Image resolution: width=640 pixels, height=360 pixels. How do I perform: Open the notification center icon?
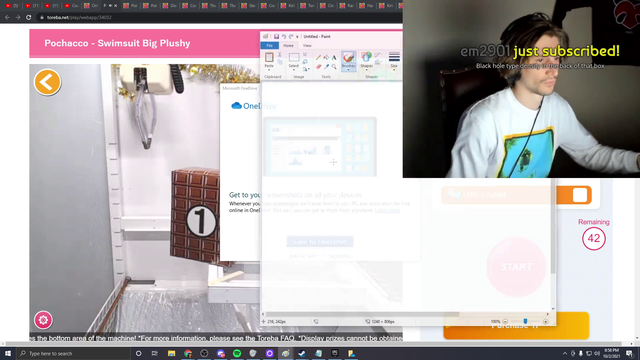point(629,353)
